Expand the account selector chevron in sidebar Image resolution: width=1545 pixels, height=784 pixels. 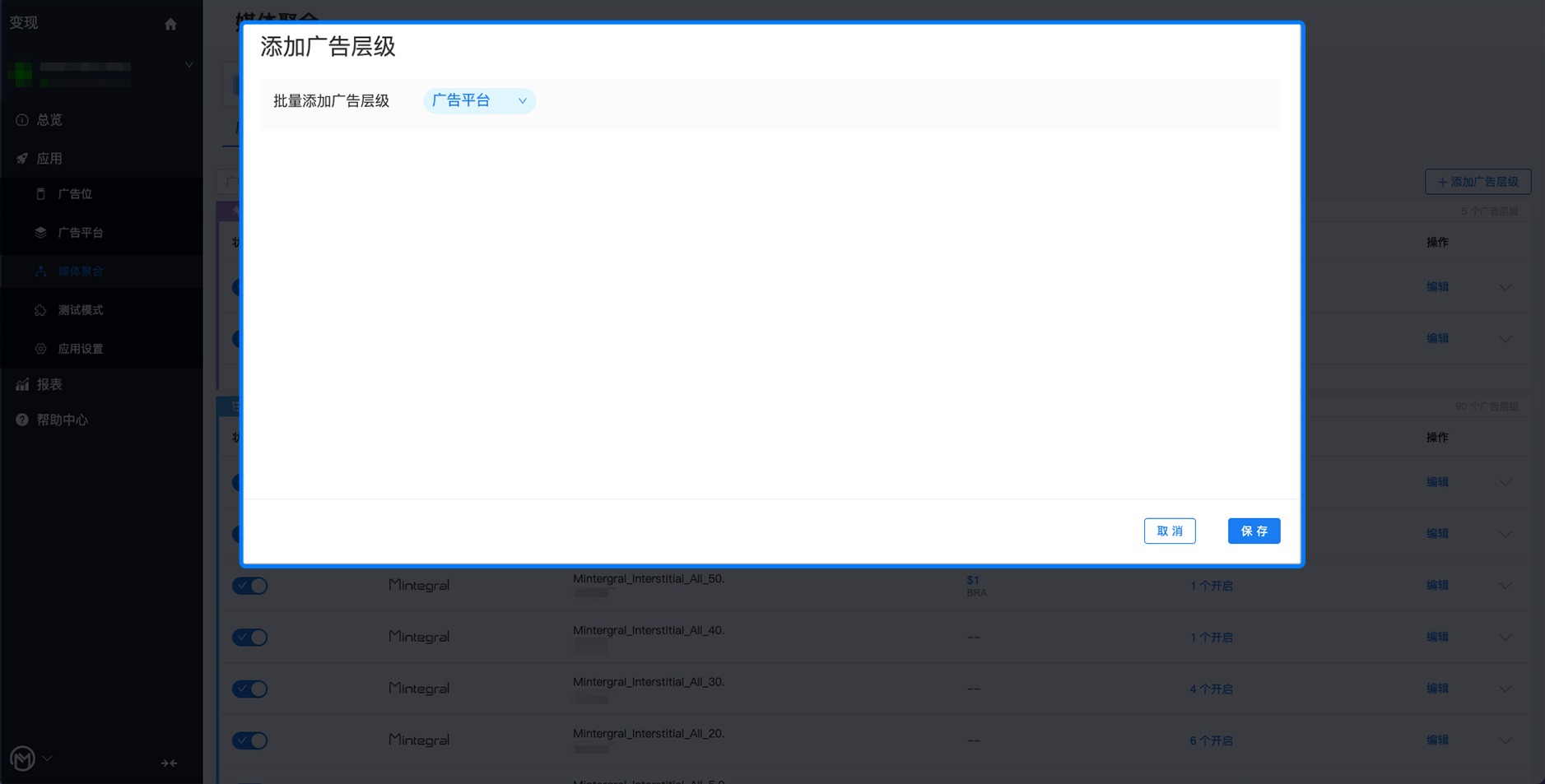[x=188, y=64]
